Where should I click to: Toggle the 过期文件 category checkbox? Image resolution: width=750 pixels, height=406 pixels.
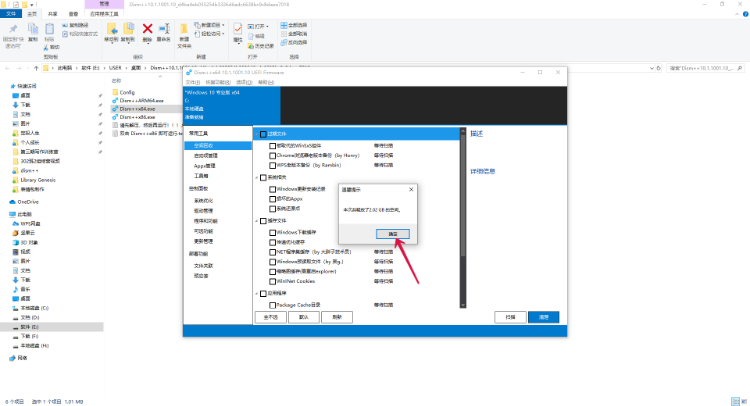(x=263, y=134)
